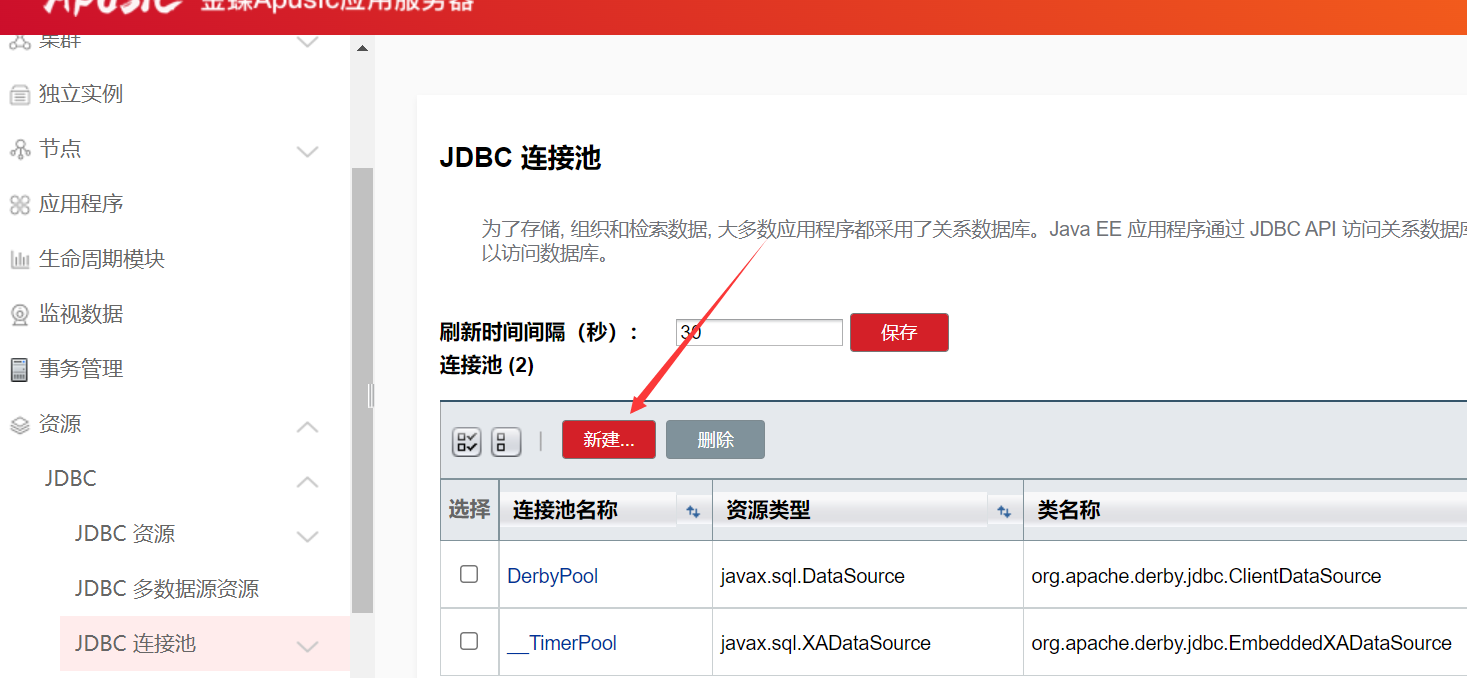Click org.apache.derby.jdbc.ClientDataSource cell
Screen dimensions: 1467x678
[x=1206, y=576]
